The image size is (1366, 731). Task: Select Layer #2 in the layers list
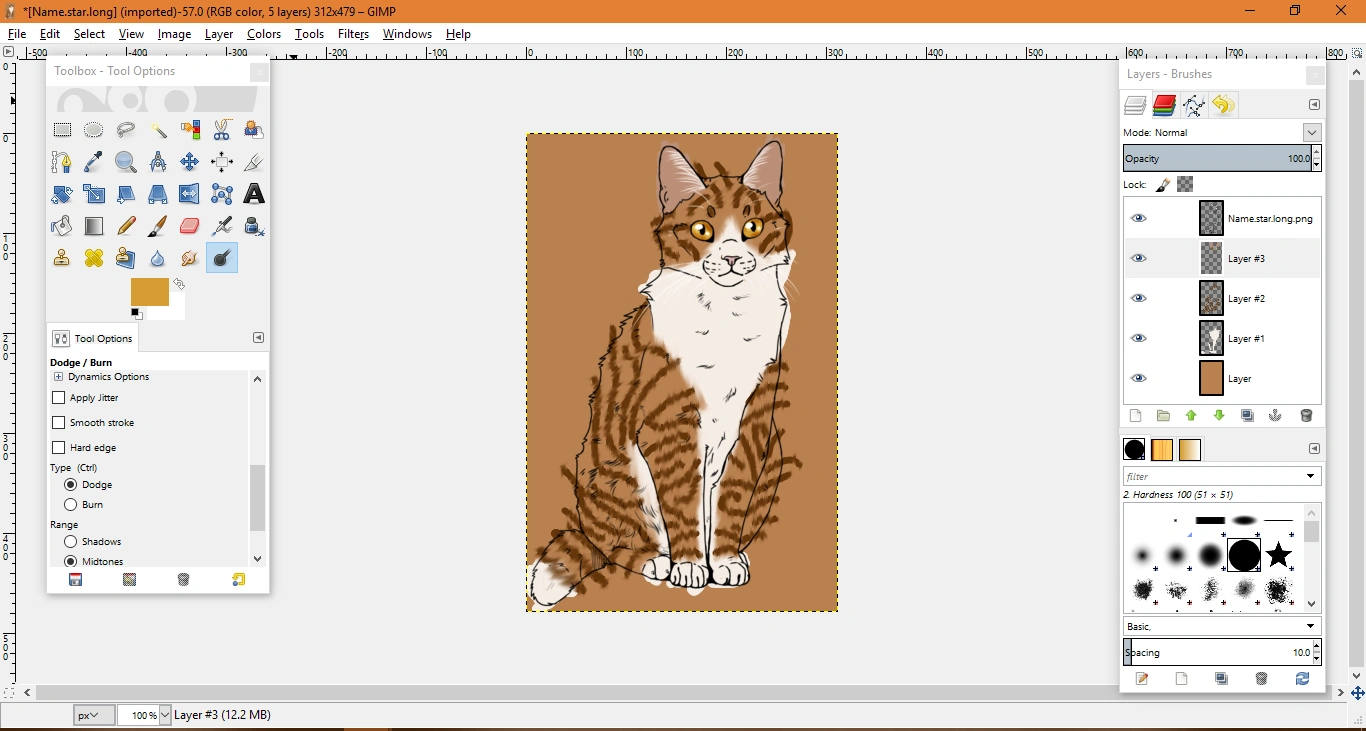tap(1222, 298)
